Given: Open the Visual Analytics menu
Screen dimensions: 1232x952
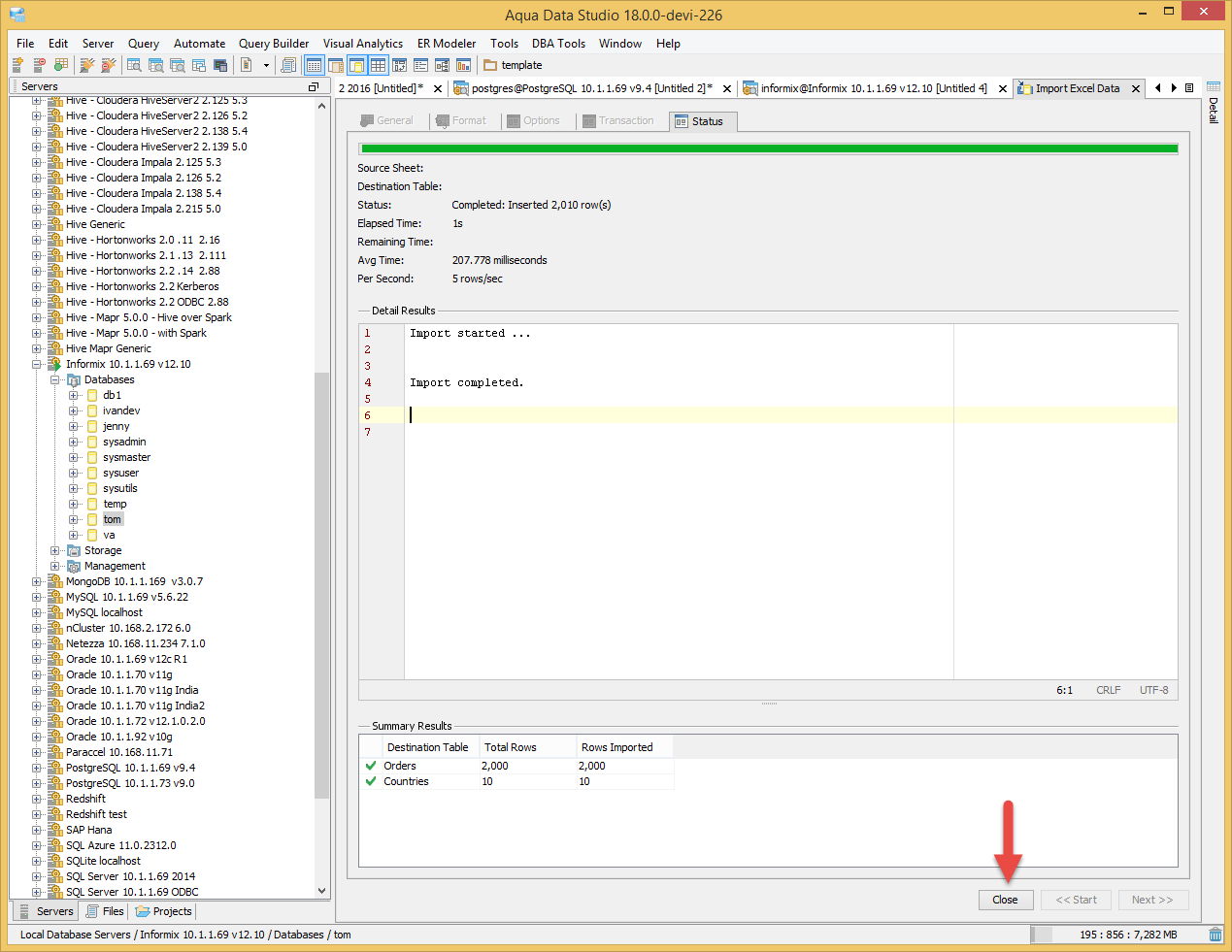Looking at the screenshot, I should click(363, 44).
